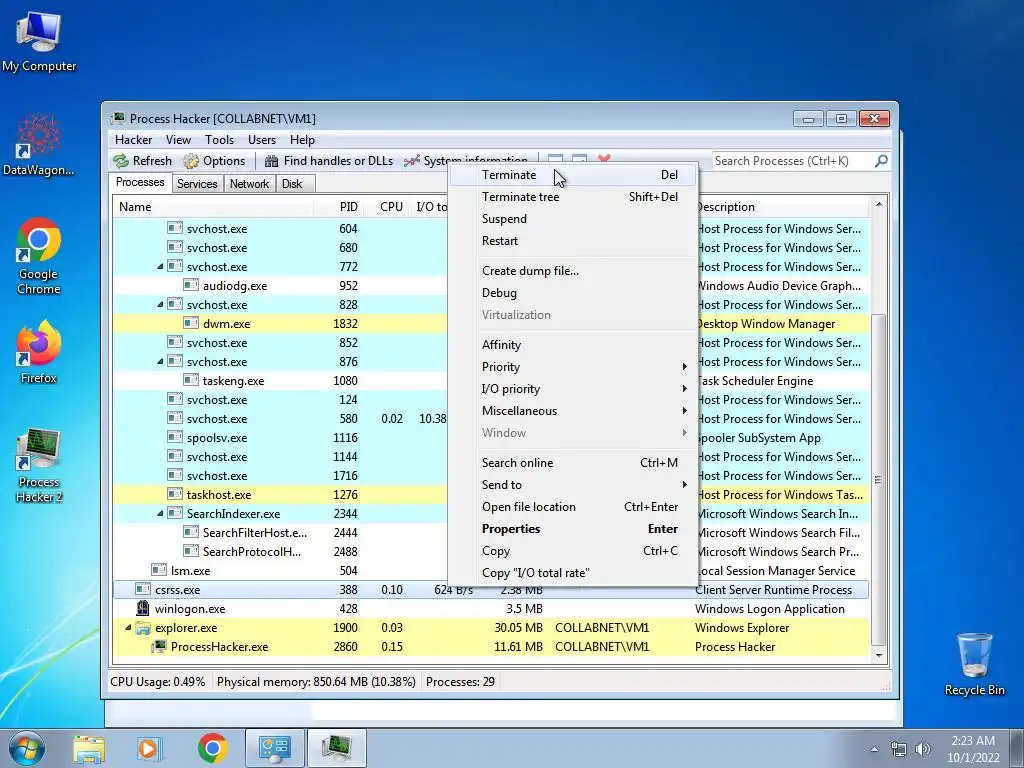Open My Computer desktop icon
This screenshot has height=768, width=1024.
tap(39, 40)
